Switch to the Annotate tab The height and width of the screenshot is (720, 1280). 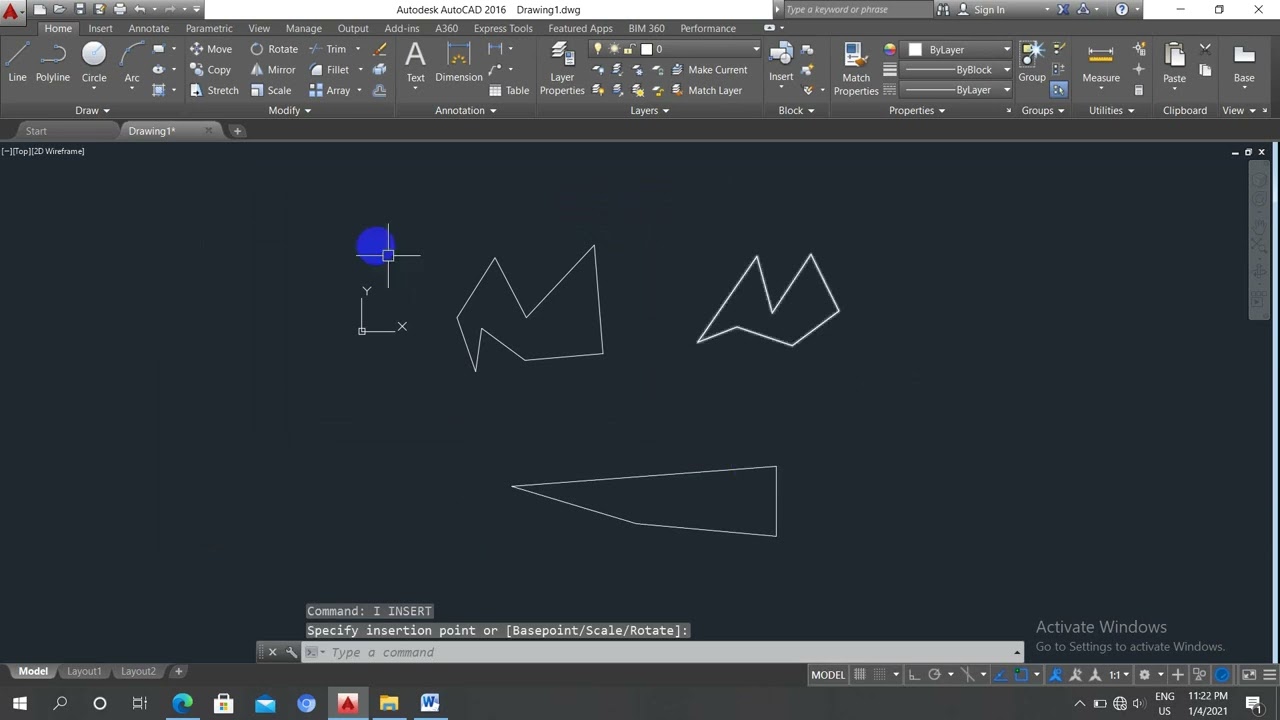[x=148, y=28]
